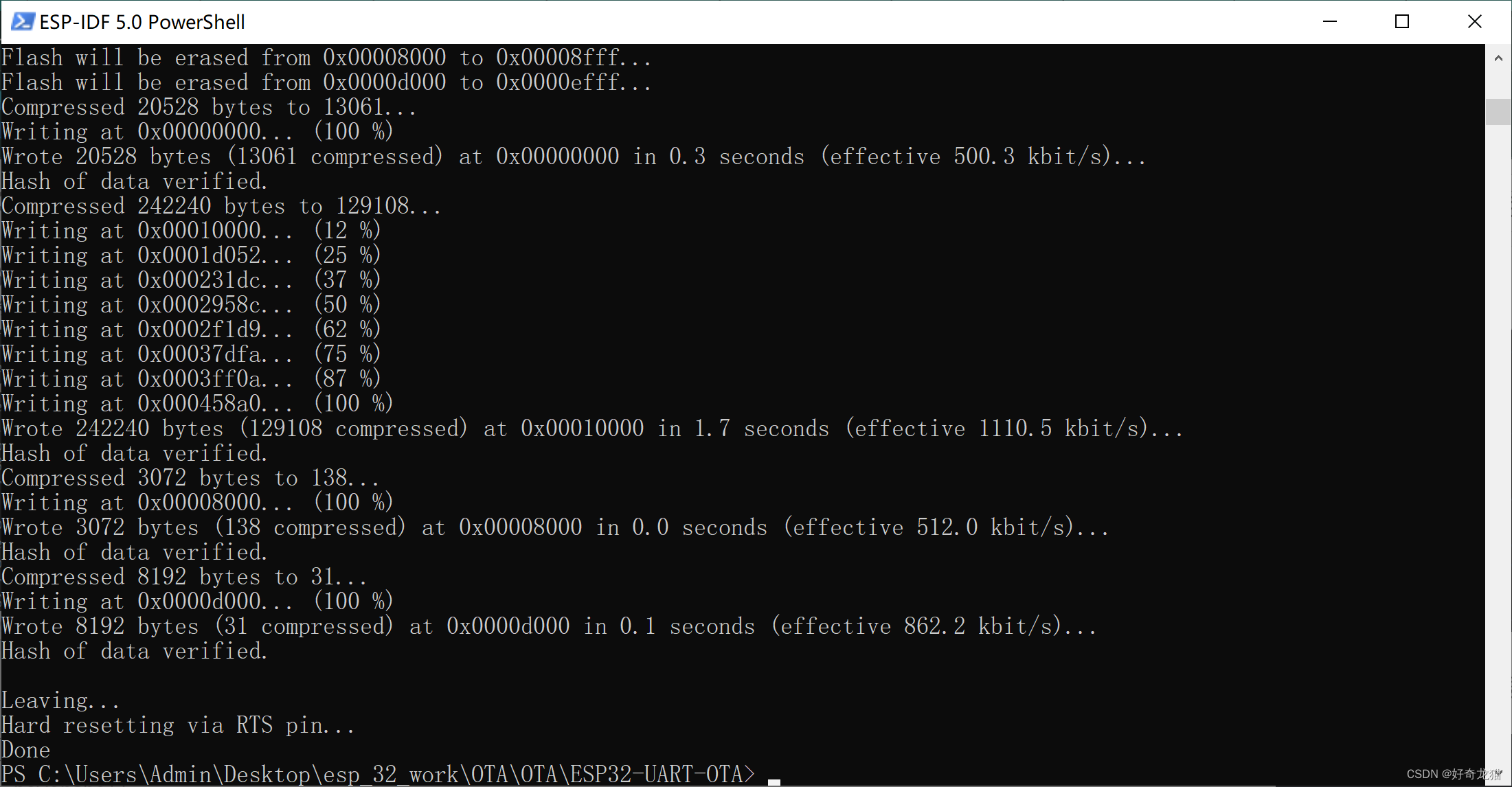The height and width of the screenshot is (787, 1512).
Task: Click 'Compressed 3072 bytes to 138...' line
Action: (190, 478)
